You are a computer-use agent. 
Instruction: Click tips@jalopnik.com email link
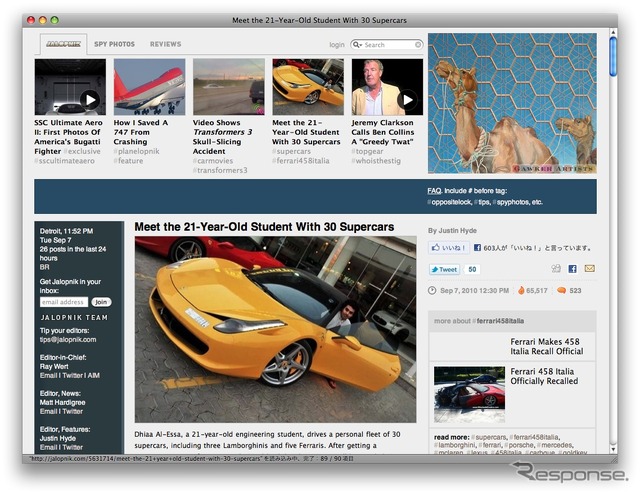(68, 339)
